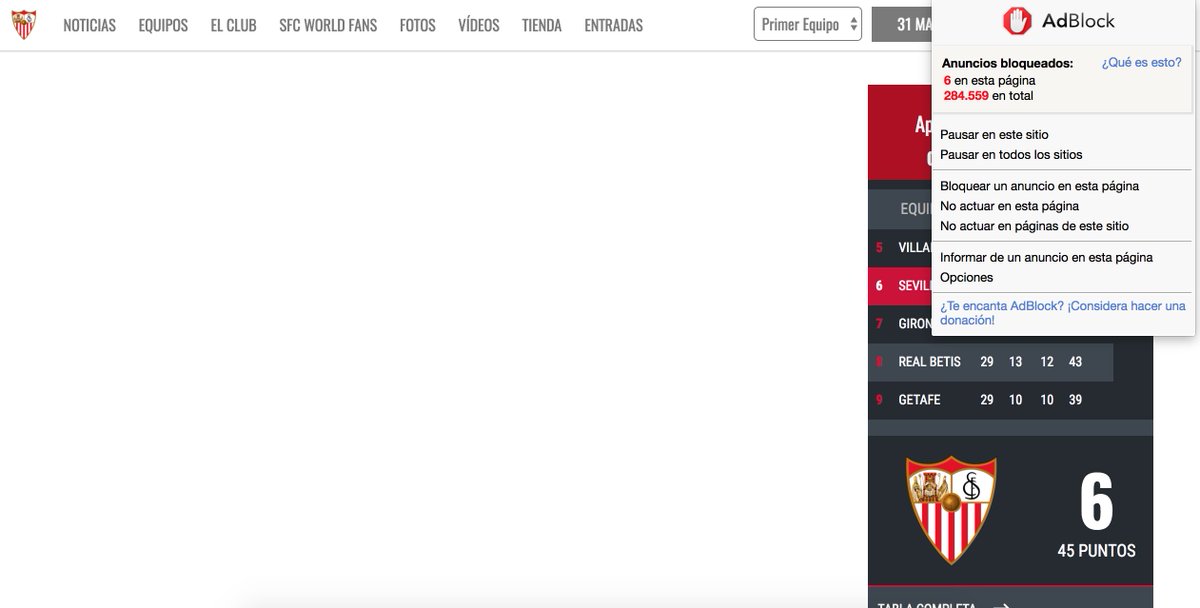
Task: Click Getafe points value 39
Action: coord(1076,400)
